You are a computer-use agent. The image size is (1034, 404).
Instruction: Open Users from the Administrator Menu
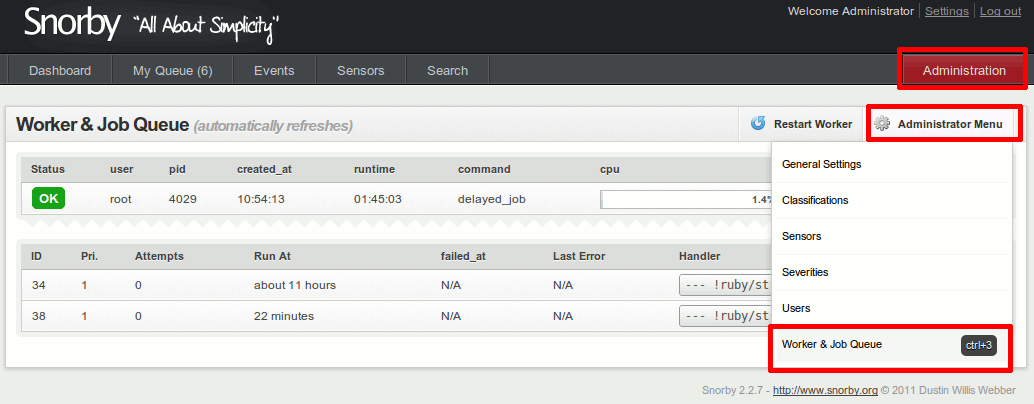[x=796, y=308]
